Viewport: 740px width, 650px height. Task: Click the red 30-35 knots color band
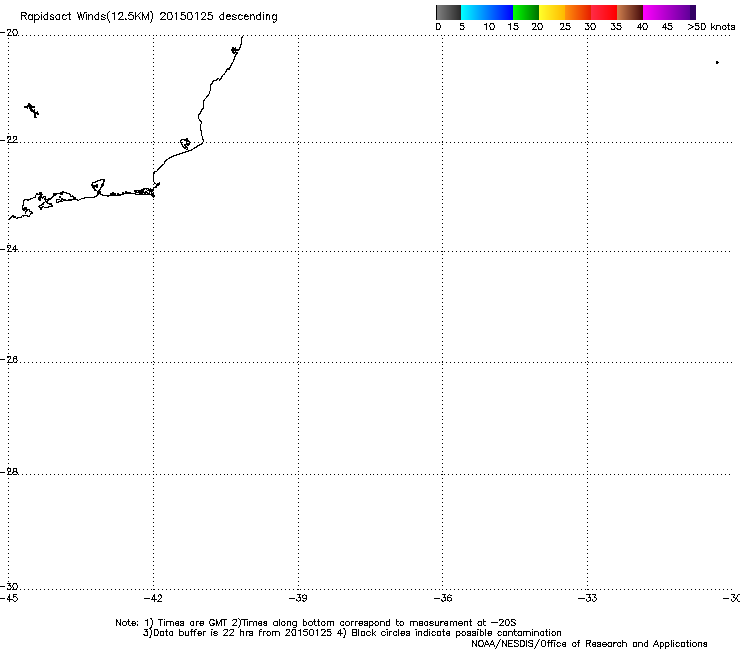point(604,12)
